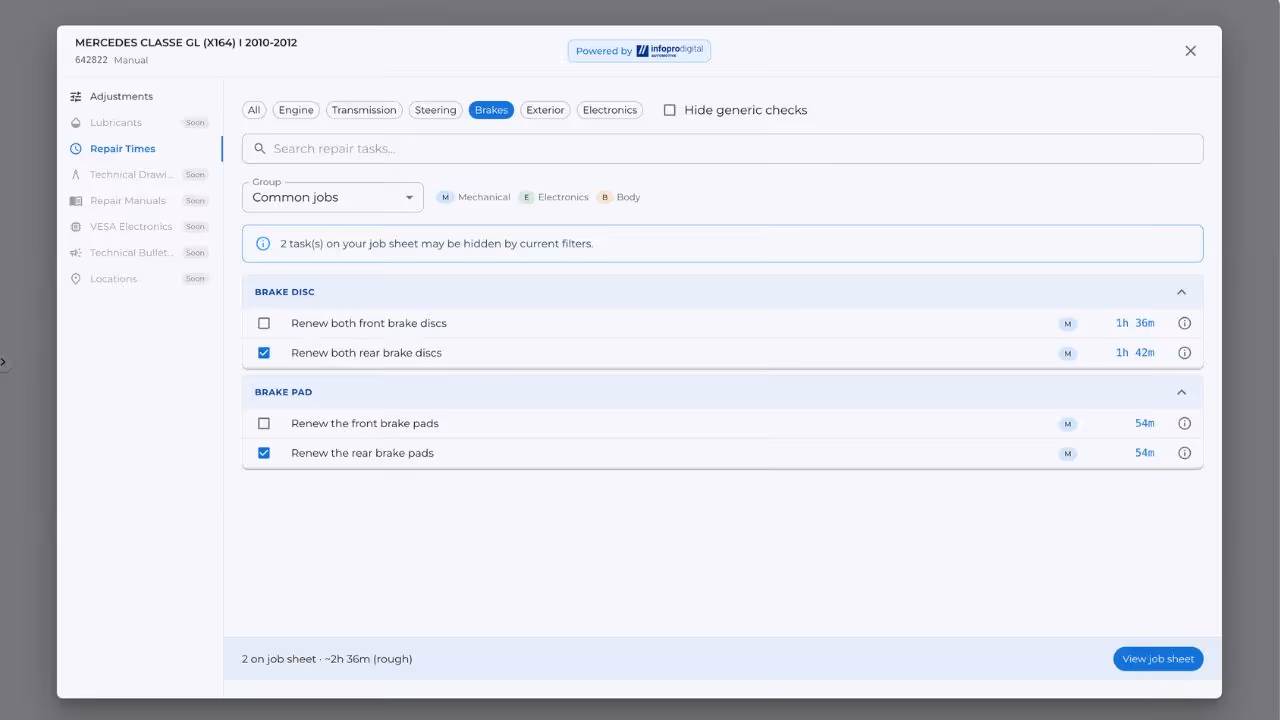Click the Repair Times clock icon

click(x=76, y=149)
